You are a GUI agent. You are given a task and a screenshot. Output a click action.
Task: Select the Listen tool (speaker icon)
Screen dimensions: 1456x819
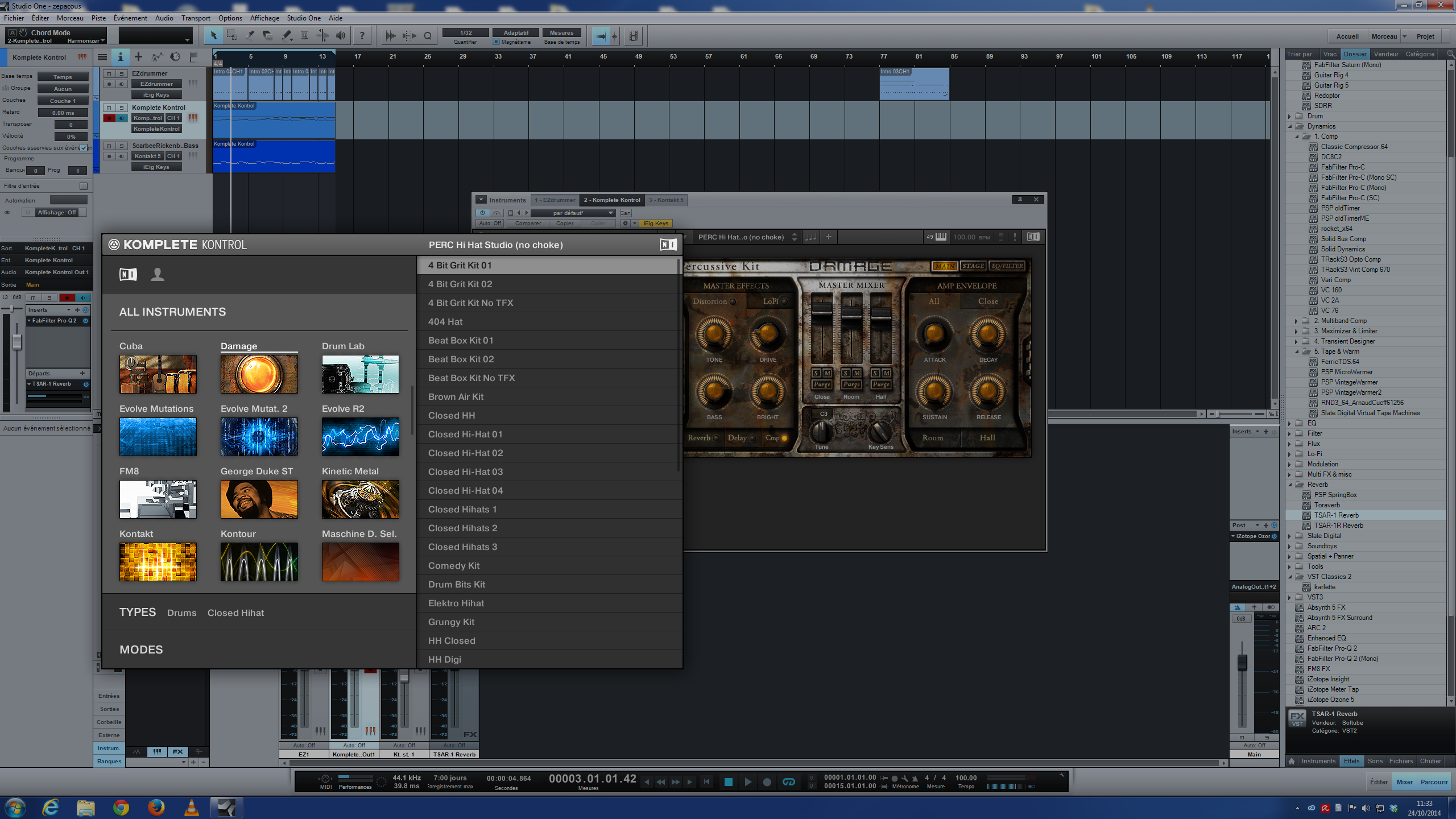(x=340, y=35)
